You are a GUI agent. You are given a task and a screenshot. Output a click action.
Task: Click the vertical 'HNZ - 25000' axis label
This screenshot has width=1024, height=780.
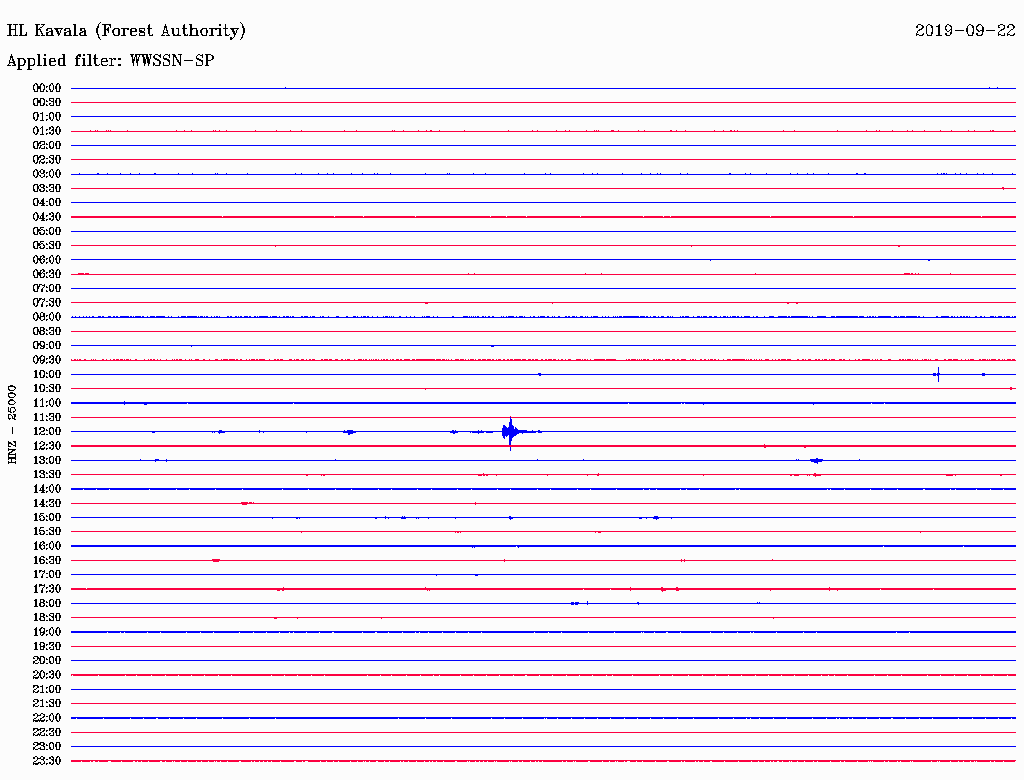tap(12, 424)
